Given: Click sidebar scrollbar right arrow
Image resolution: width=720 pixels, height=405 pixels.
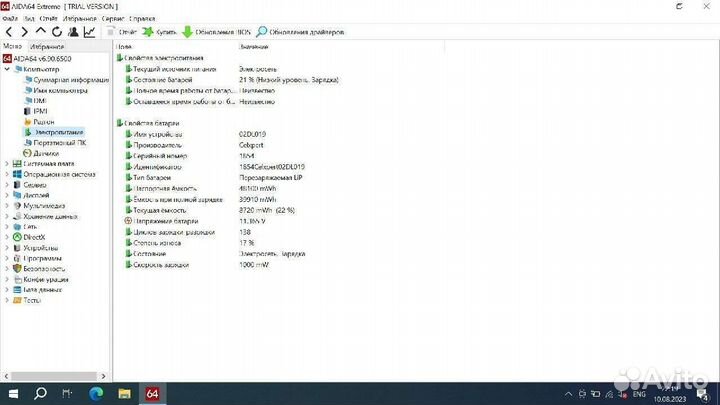Looking at the screenshot, I should pos(103,376).
